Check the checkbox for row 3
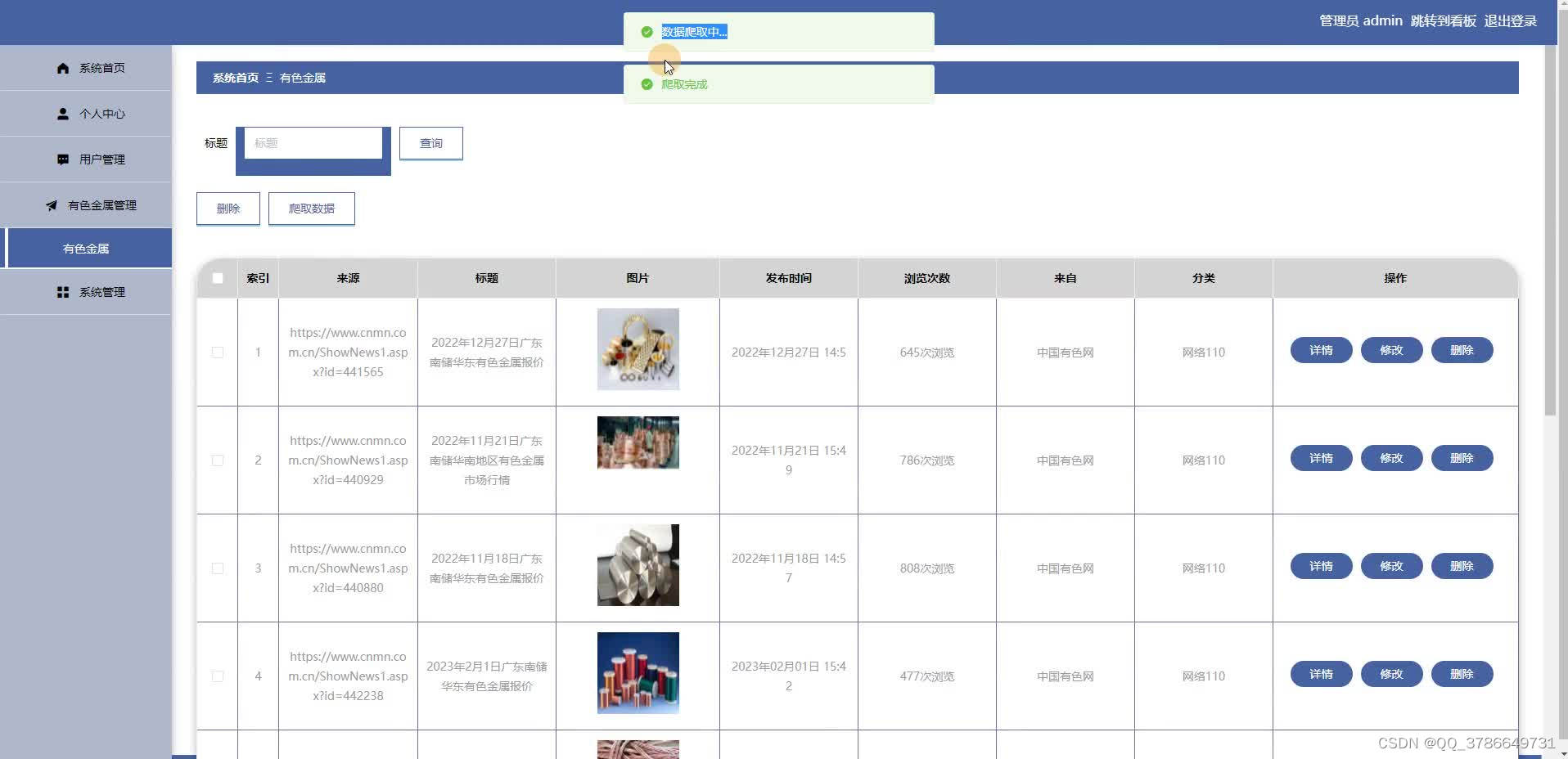 coord(218,568)
